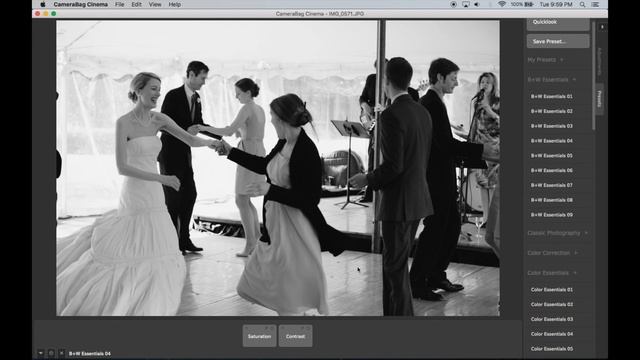Click the wedding dance photo preview
The height and width of the screenshot is (360, 640).
tap(278, 168)
